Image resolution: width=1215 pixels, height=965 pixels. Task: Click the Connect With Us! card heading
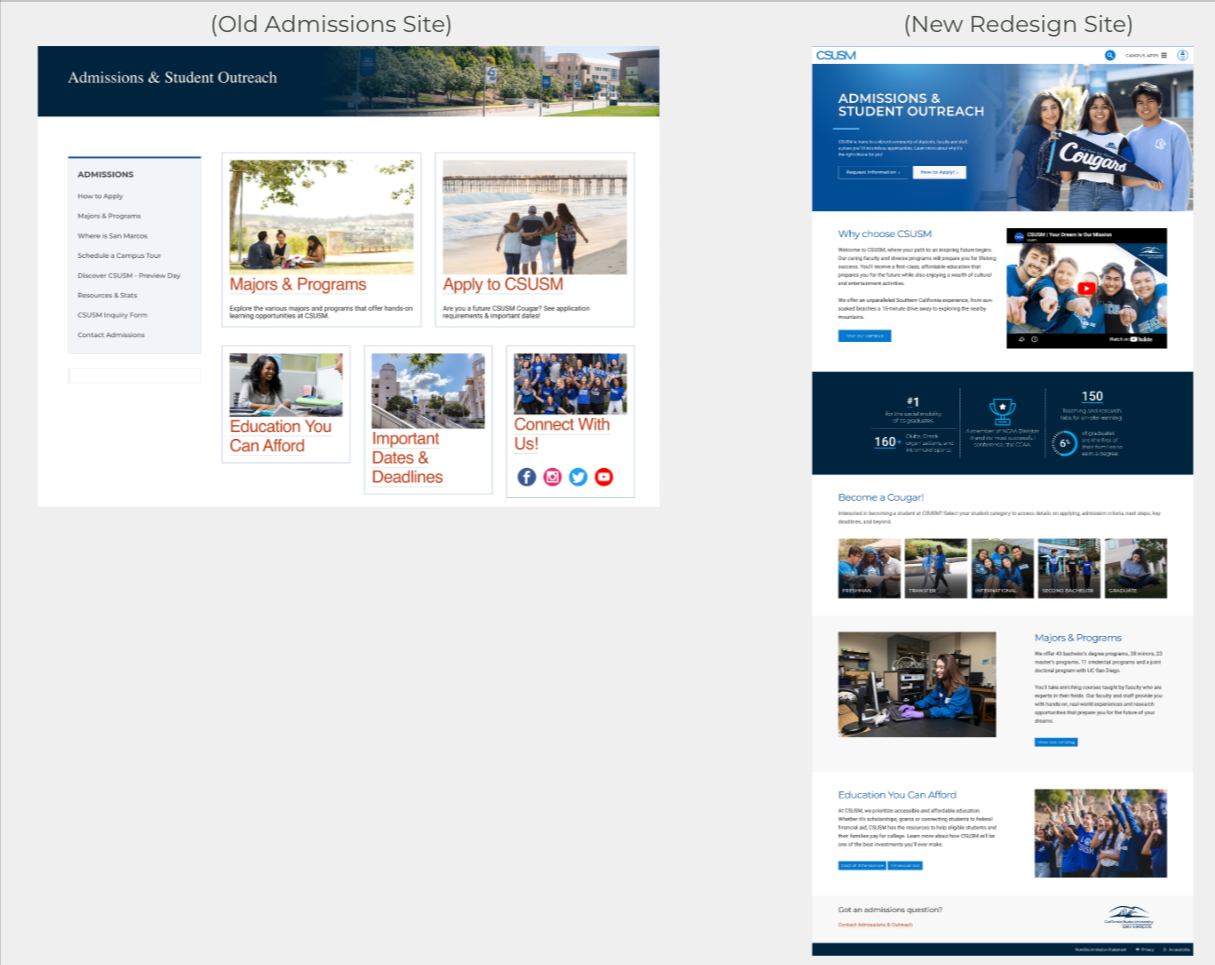pos(562,434)
